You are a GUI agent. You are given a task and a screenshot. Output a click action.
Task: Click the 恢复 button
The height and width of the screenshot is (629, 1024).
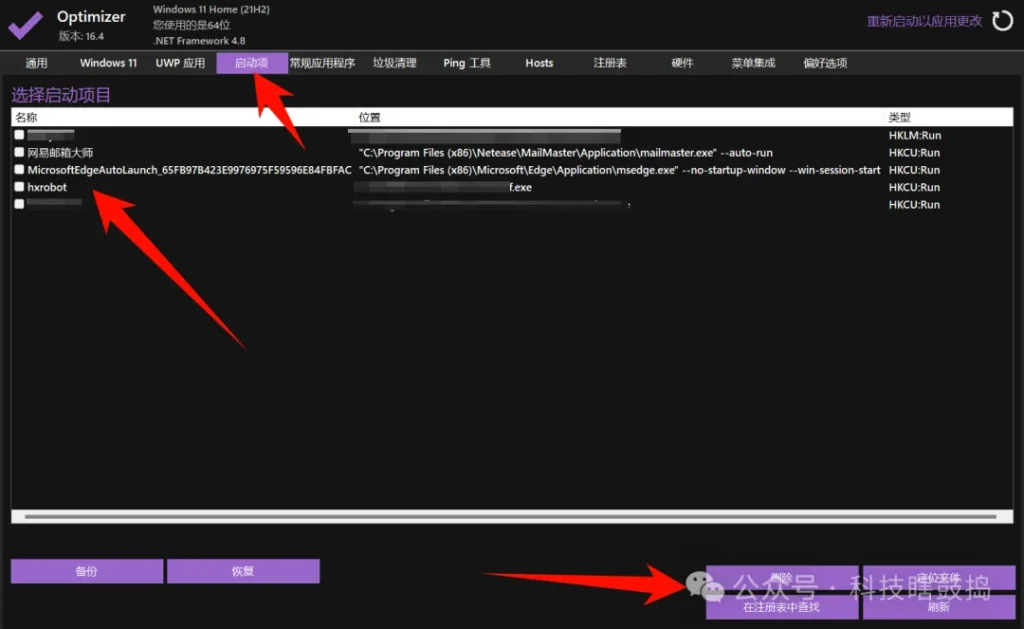pyautogui.click(x=243, y=571)
